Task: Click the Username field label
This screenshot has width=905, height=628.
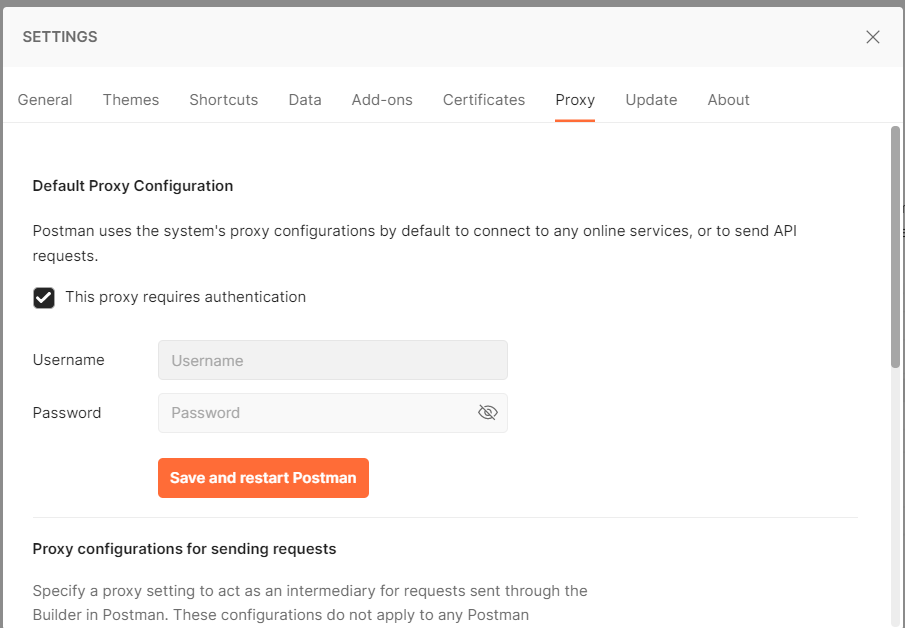Action: [x=69, y=360]
